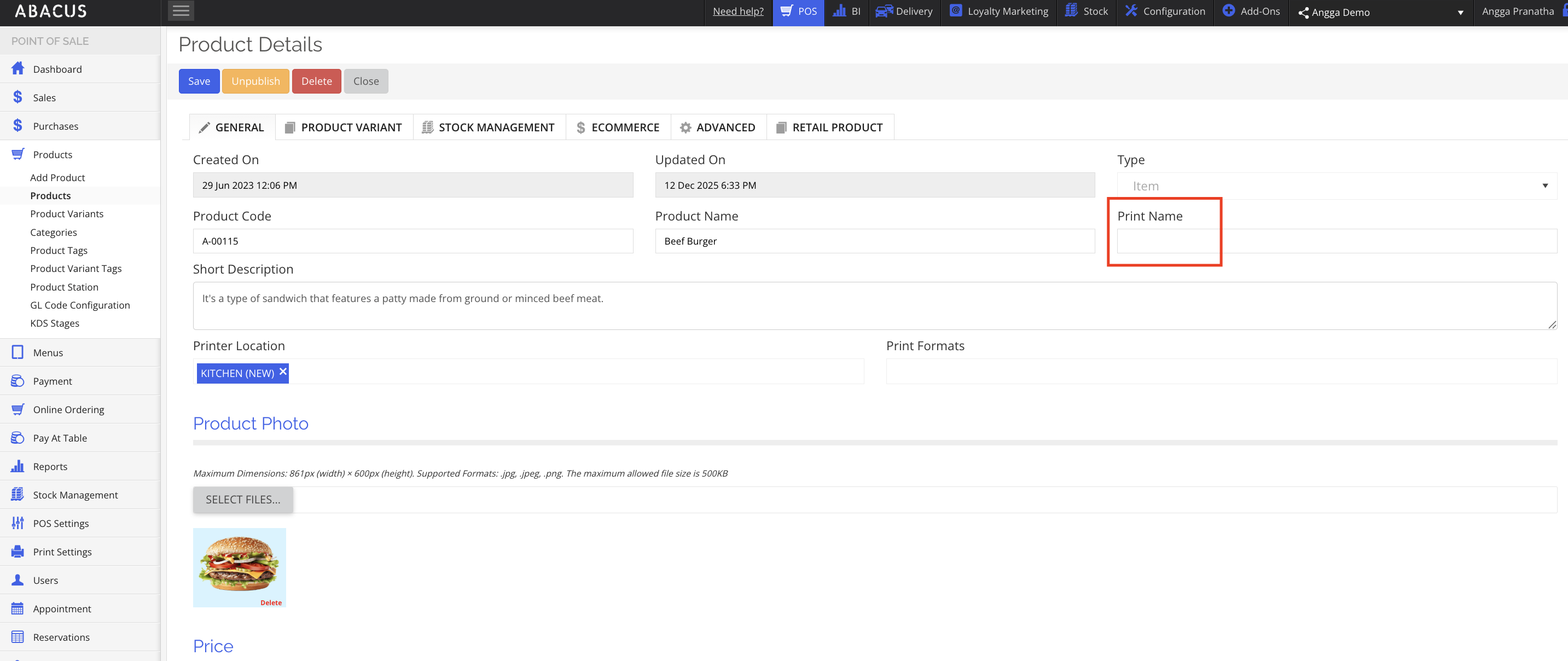
Task: Click the Print Settings printer icon
Action: [x=18, y=552]
